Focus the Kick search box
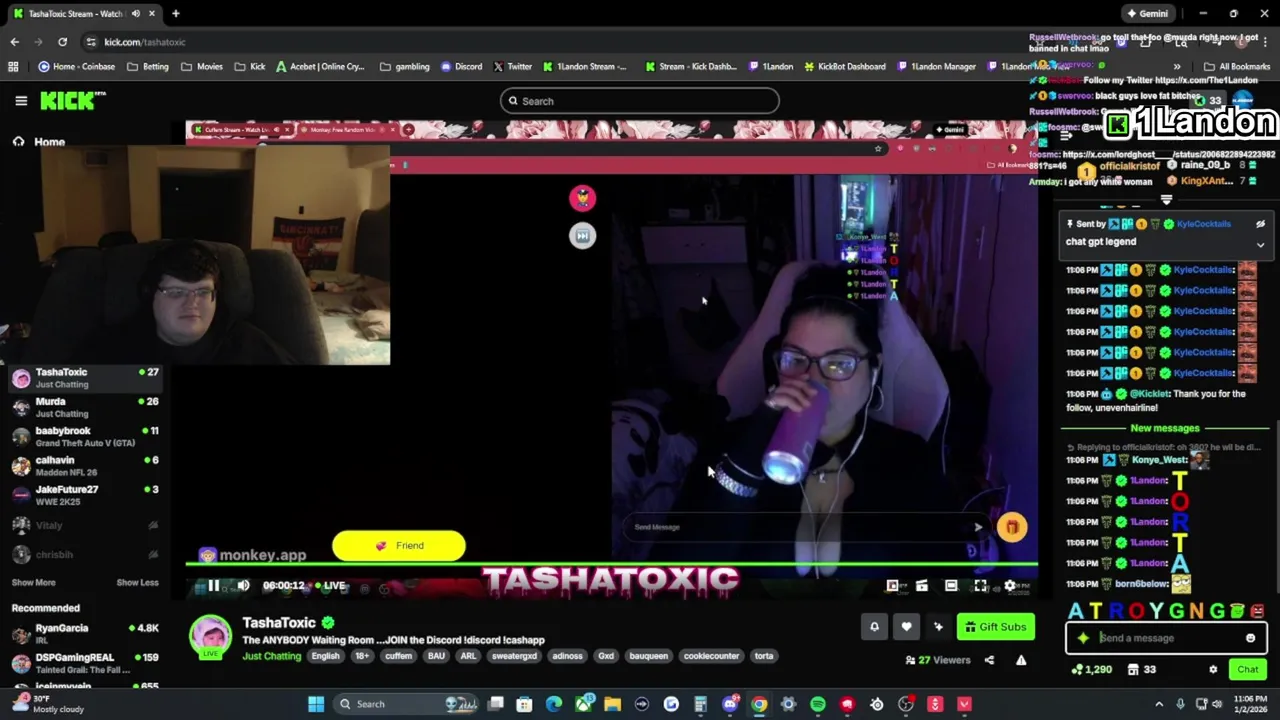The height and width of the screenshot is (720, 1280). (x=640, y=101)
